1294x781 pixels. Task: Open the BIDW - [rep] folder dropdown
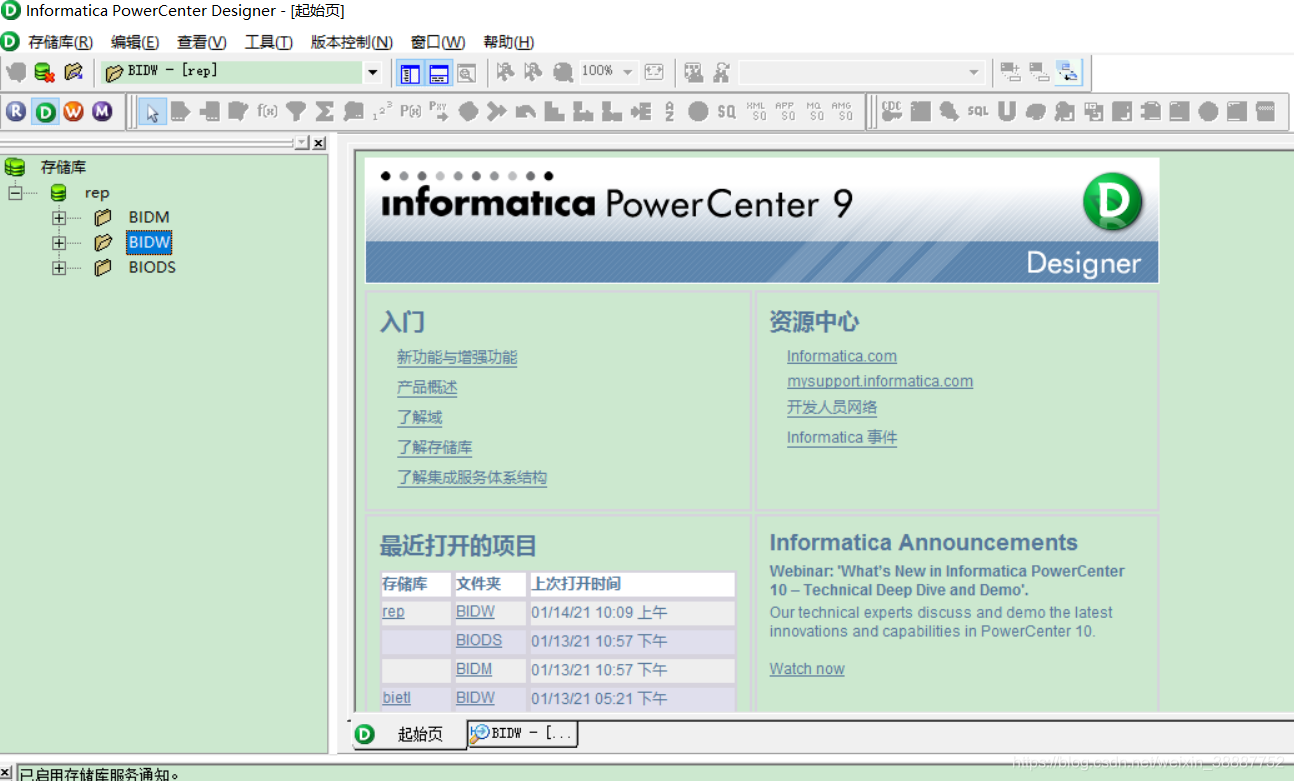(x=373, y=72)
